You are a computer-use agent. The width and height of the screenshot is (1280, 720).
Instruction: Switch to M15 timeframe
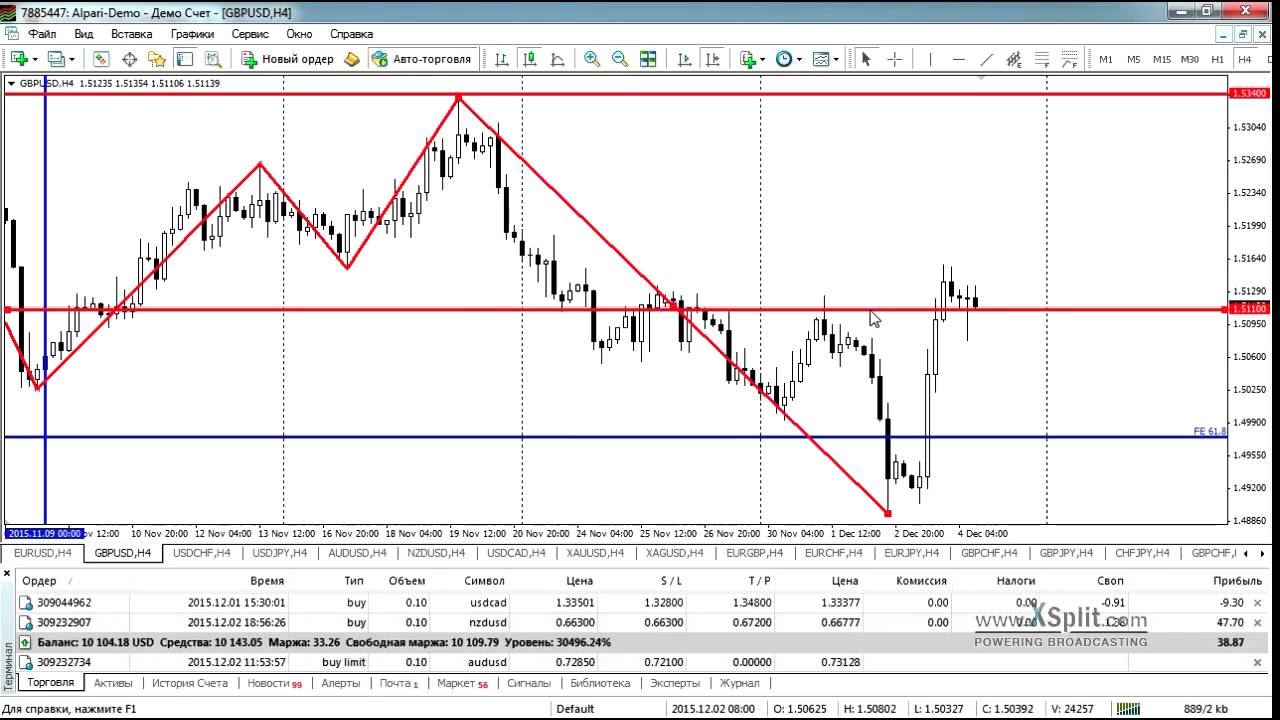(1161, 59)
